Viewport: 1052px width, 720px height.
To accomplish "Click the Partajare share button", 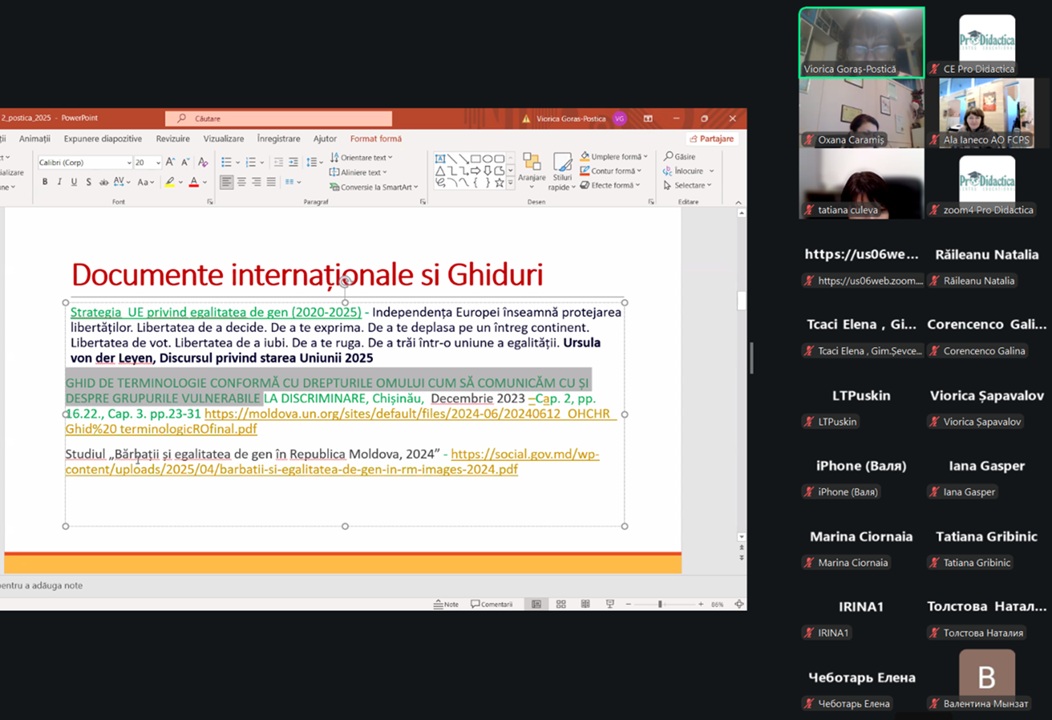I will (x=712, y=139).
